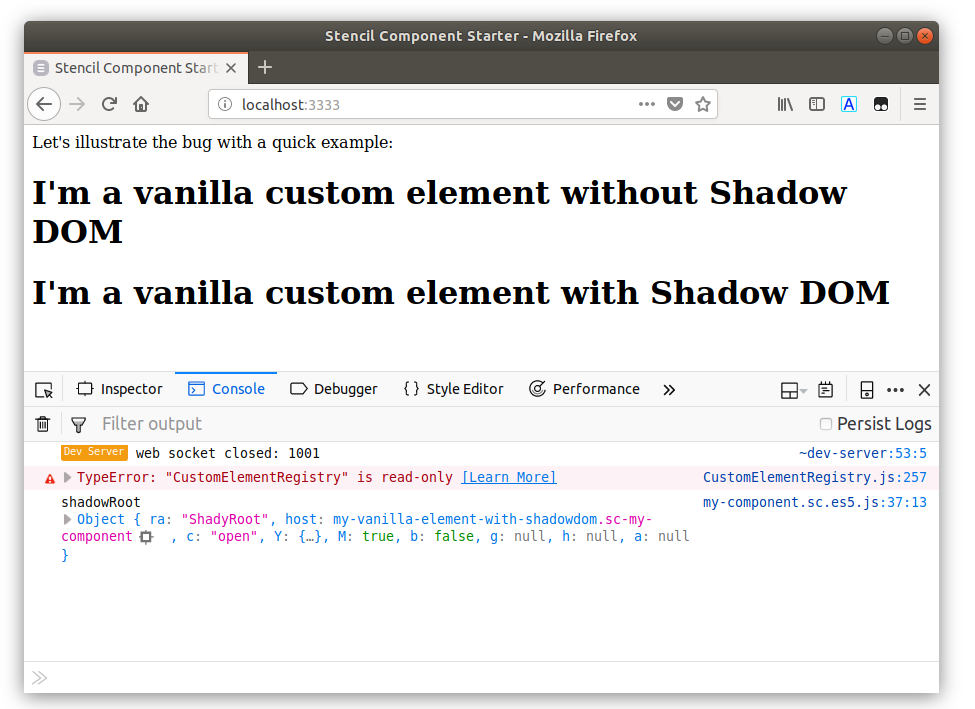Click the 'shadowRoot' log label
The image size is (975, 709).
click(x=101, y=502)
